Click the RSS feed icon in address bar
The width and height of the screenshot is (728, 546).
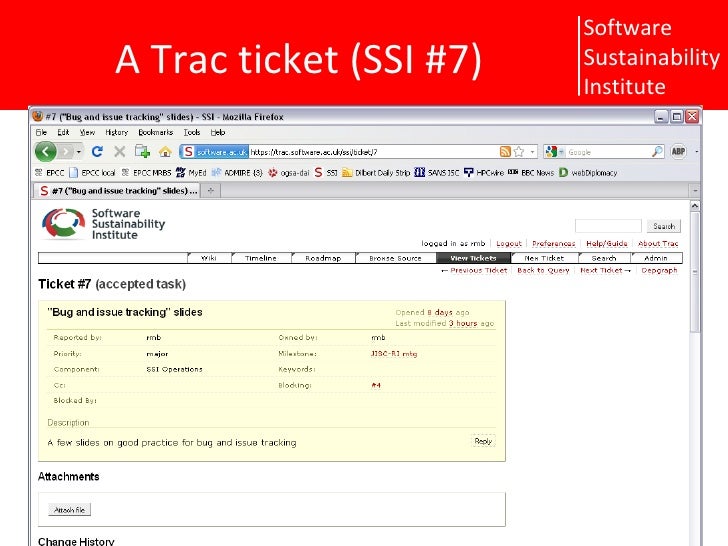(505, 152)
